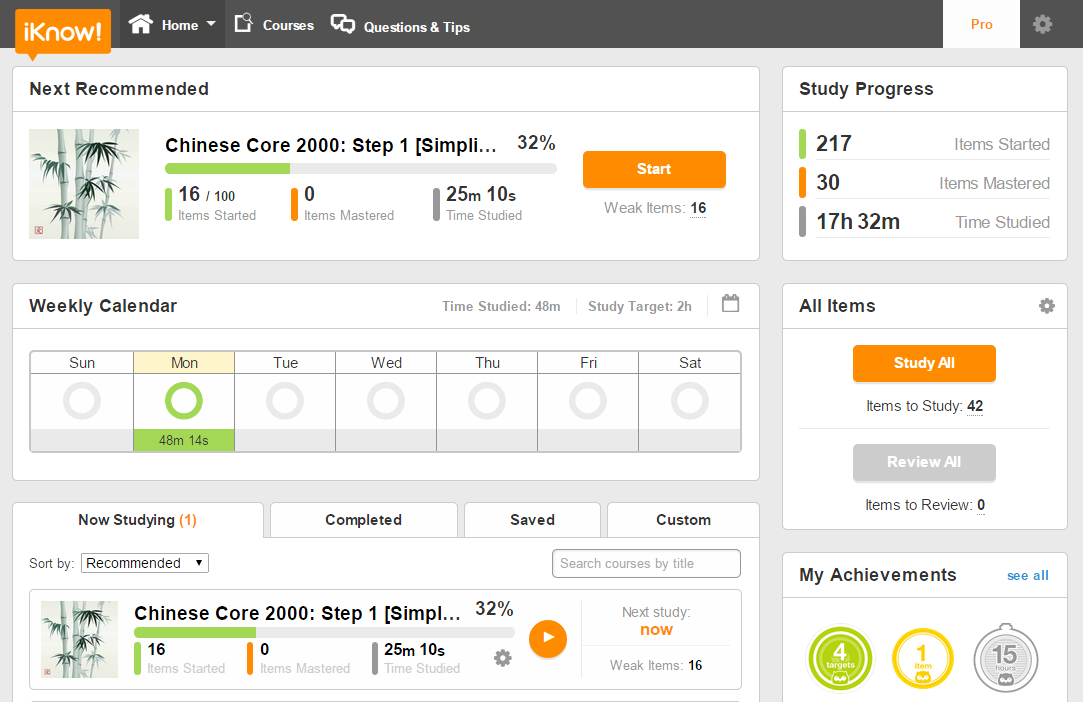Screen dimensions: 1083x702
Task: Click the bamboo thumbnail in Next Recommended
Action: pyautogui.click(x=84, y=184)
